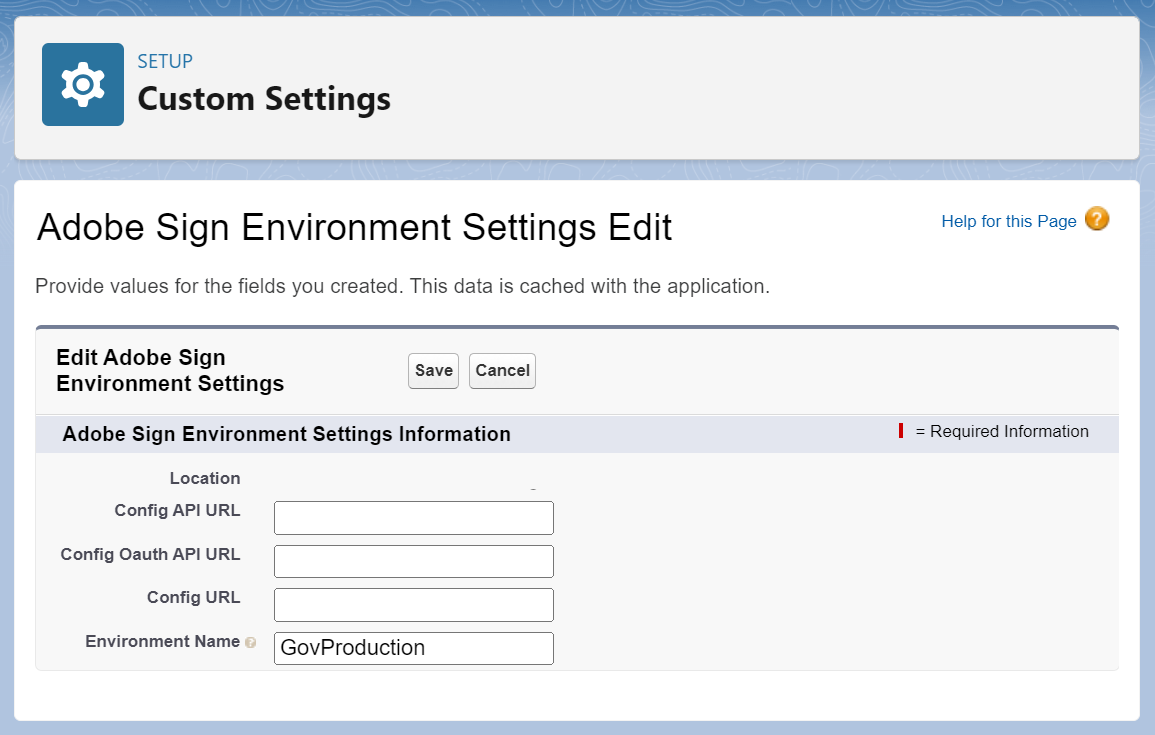Click the Environment Name label text
The width and height of the screenshot is (1155, 735).
(x=162, y=641)
